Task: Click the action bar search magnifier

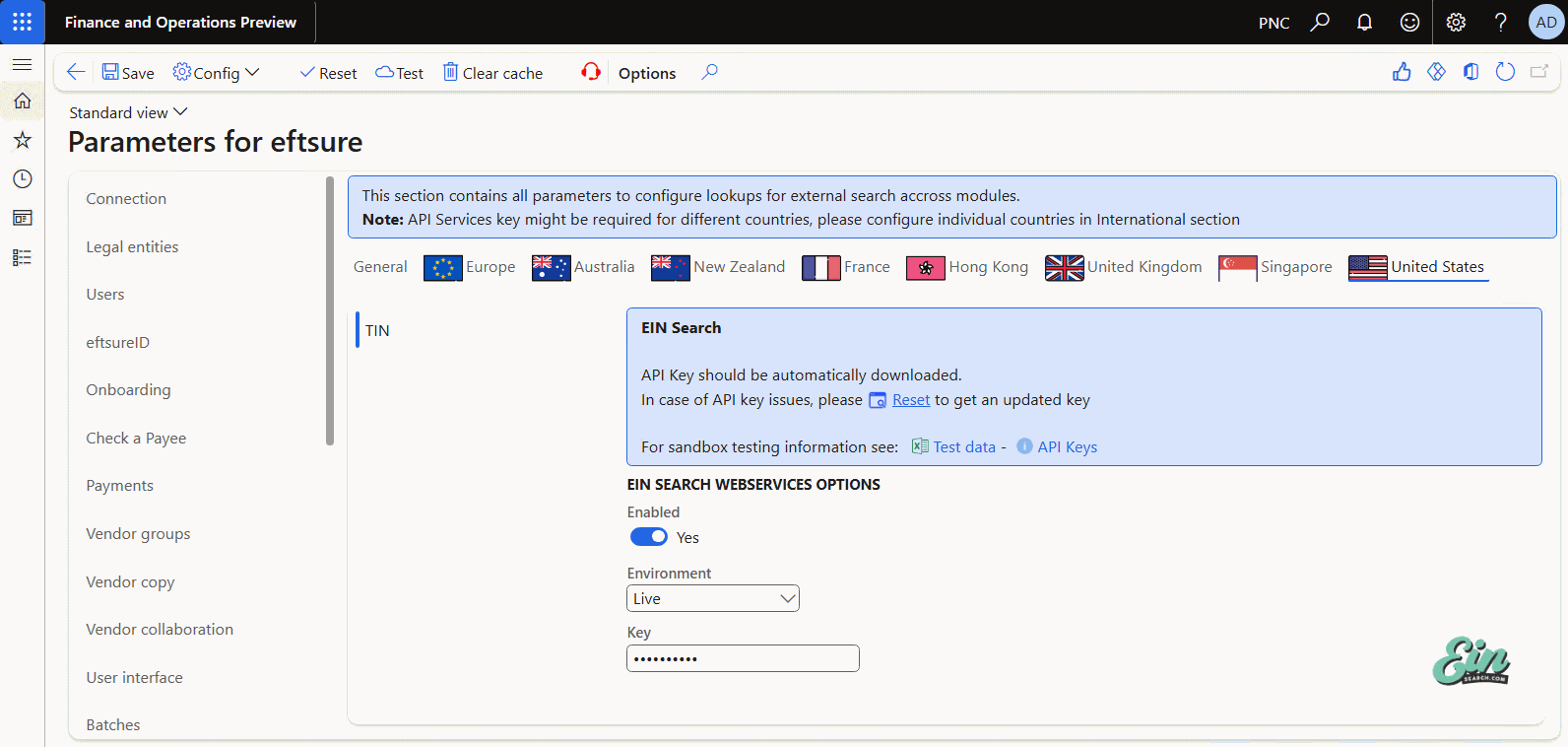Action: (709, 72)
